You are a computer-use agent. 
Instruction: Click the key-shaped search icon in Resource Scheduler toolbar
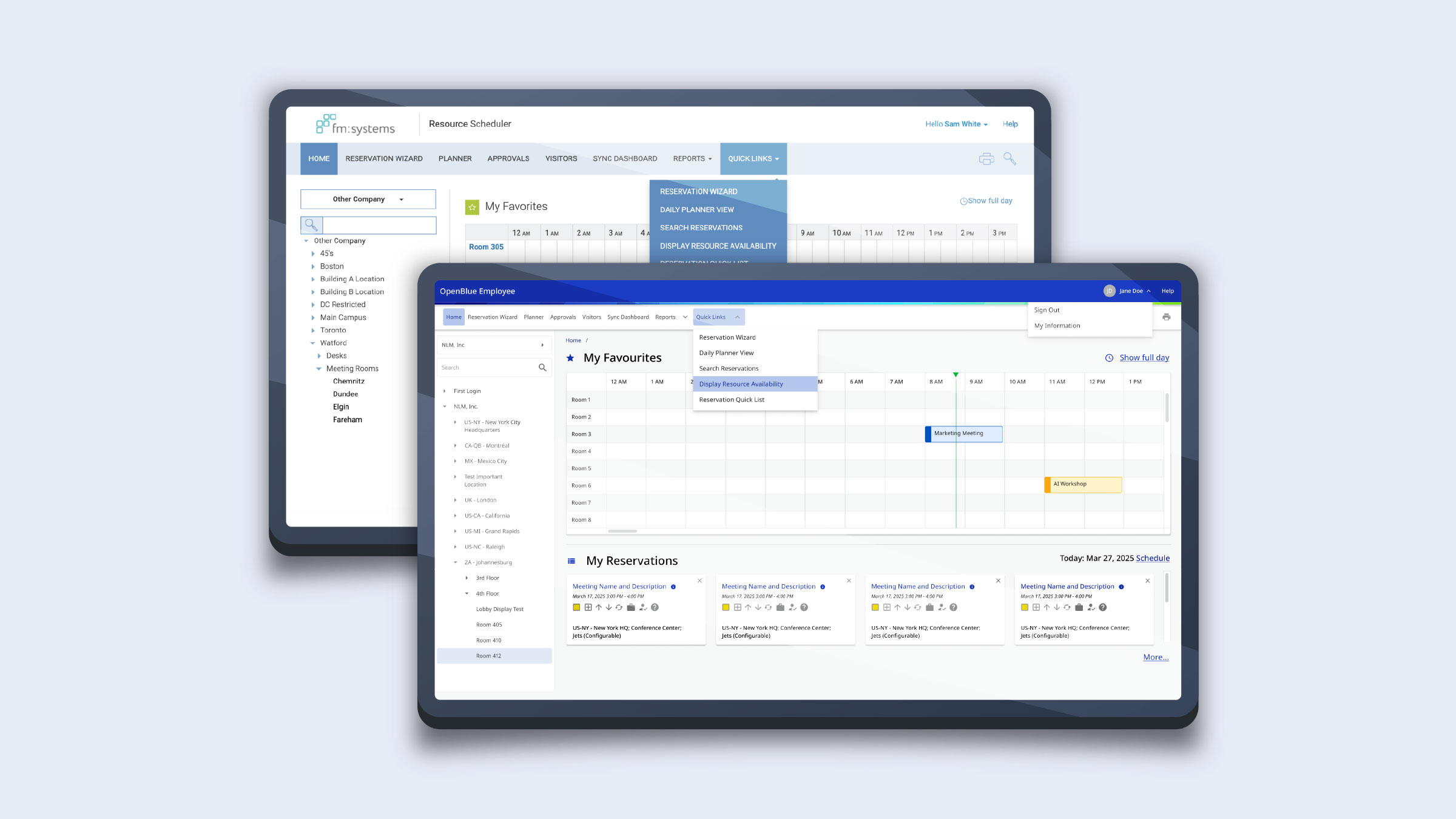click(1009, 158)
